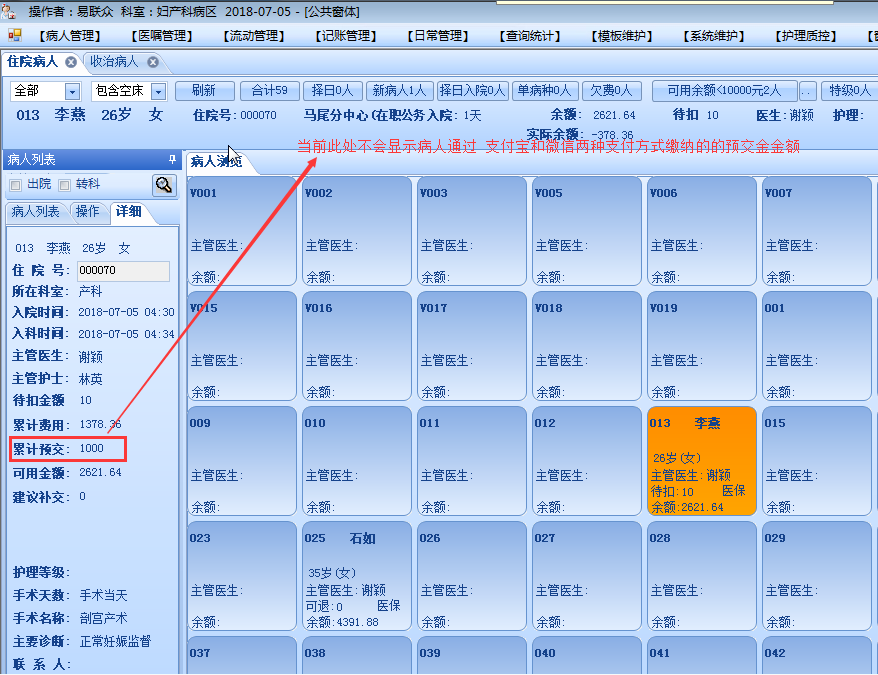Click the 刷新 button
This screenshot has width=878, height=675.
pyautogui.click(x=204, y=91)
